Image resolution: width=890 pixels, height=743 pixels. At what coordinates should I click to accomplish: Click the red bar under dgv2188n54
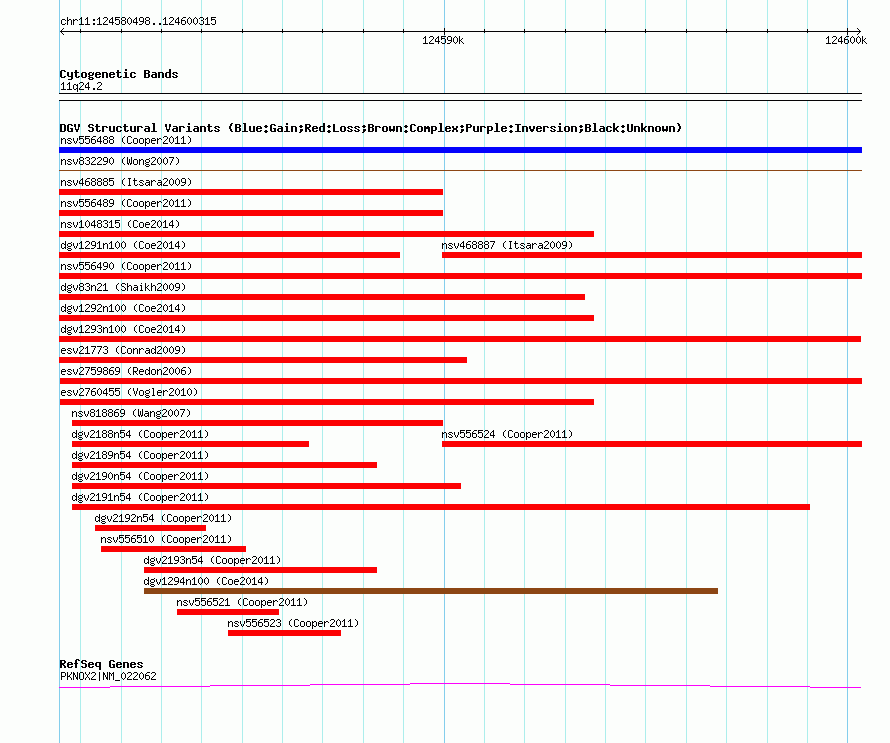(190, 444)
